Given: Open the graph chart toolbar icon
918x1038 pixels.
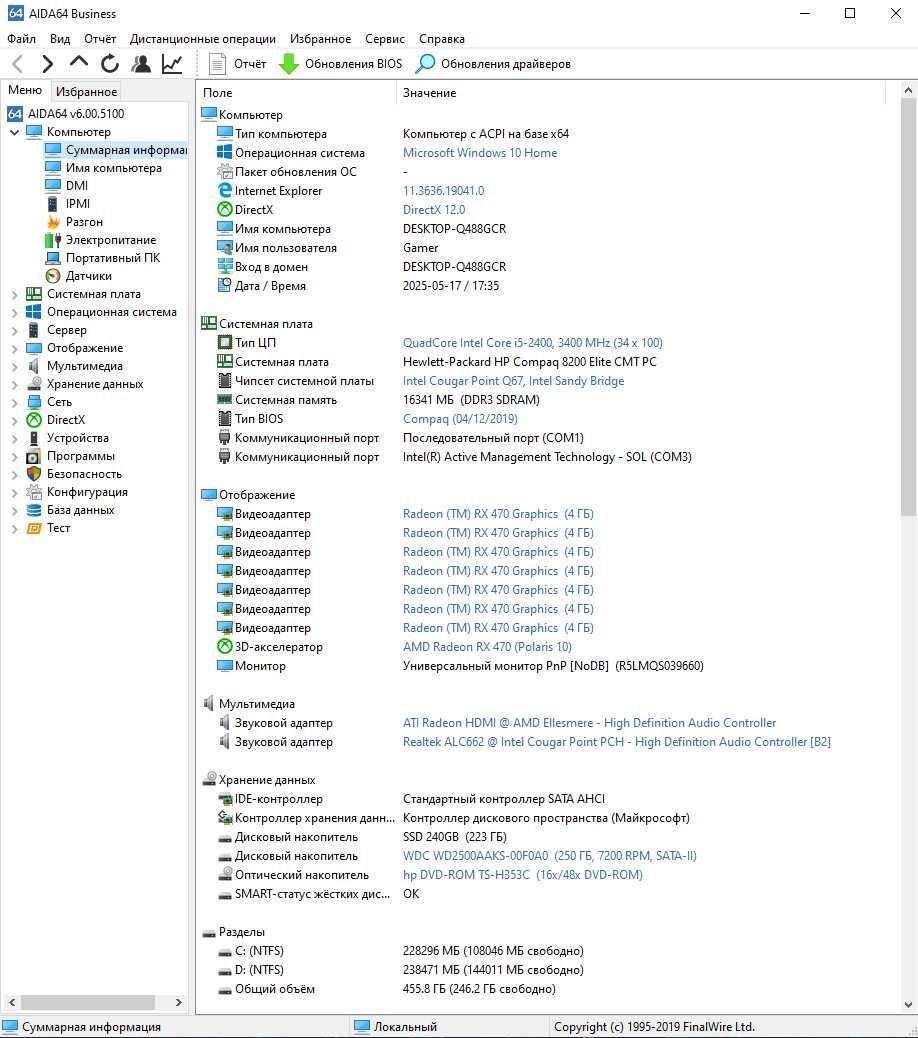Looking at the screenshot, I should pyautogui.click(x=172, y=64).
